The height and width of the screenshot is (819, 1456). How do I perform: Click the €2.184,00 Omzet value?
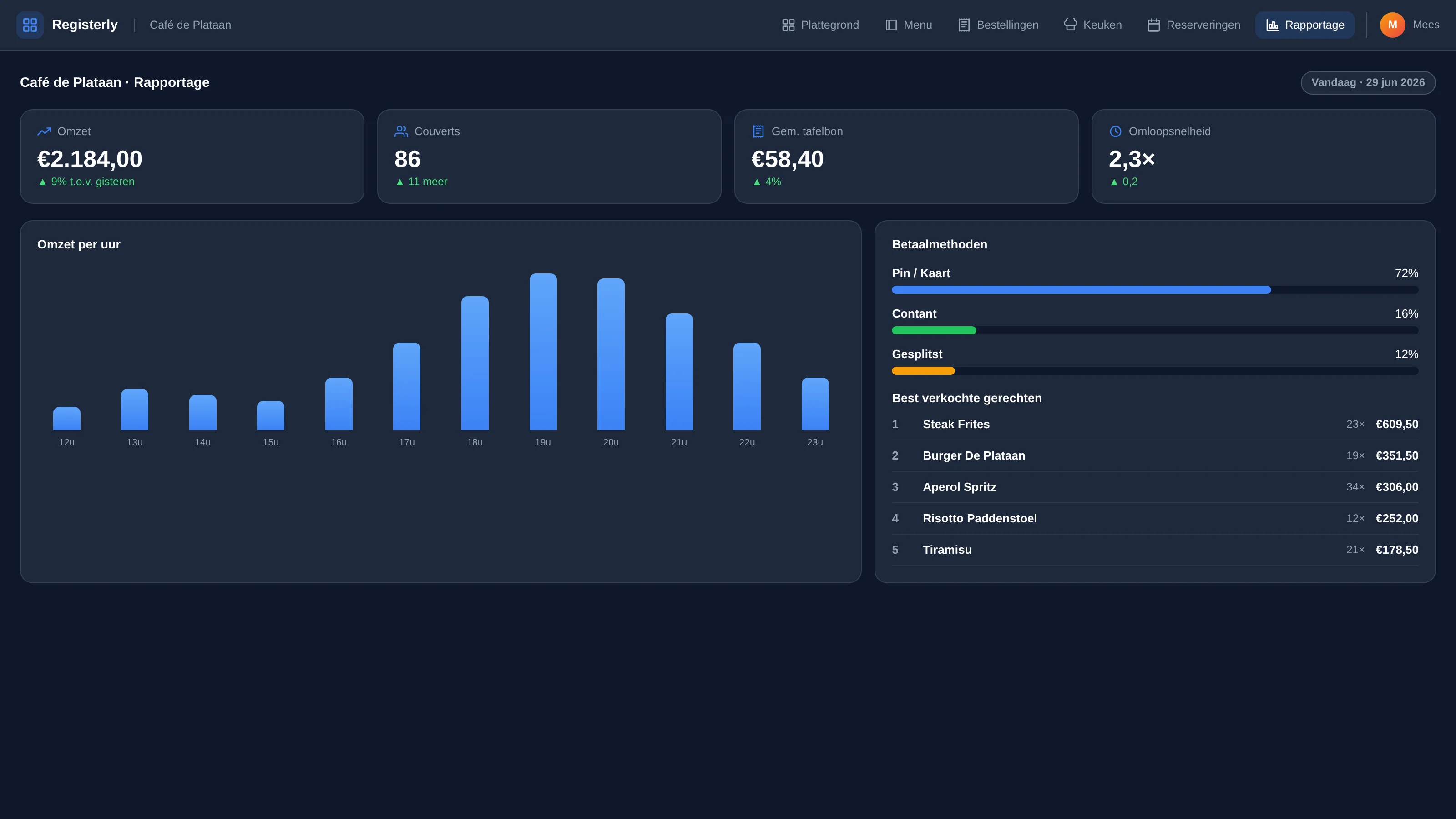coord(90,159)
